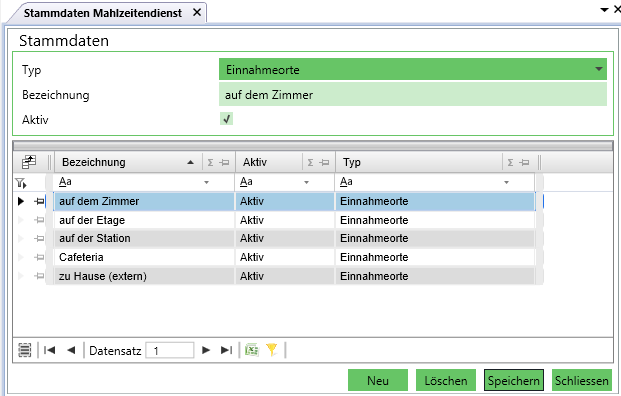621x396 pixels.
Task: Pin the 'auf der Etage' row
Action: pyautogui.click(x=39, y=220)
